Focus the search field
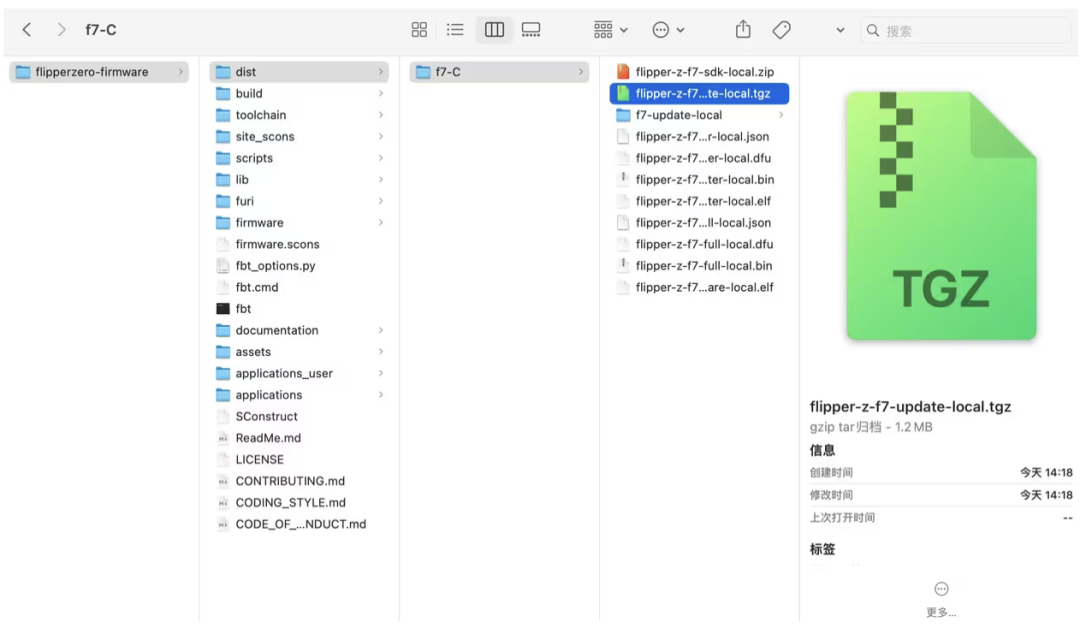 965,30
